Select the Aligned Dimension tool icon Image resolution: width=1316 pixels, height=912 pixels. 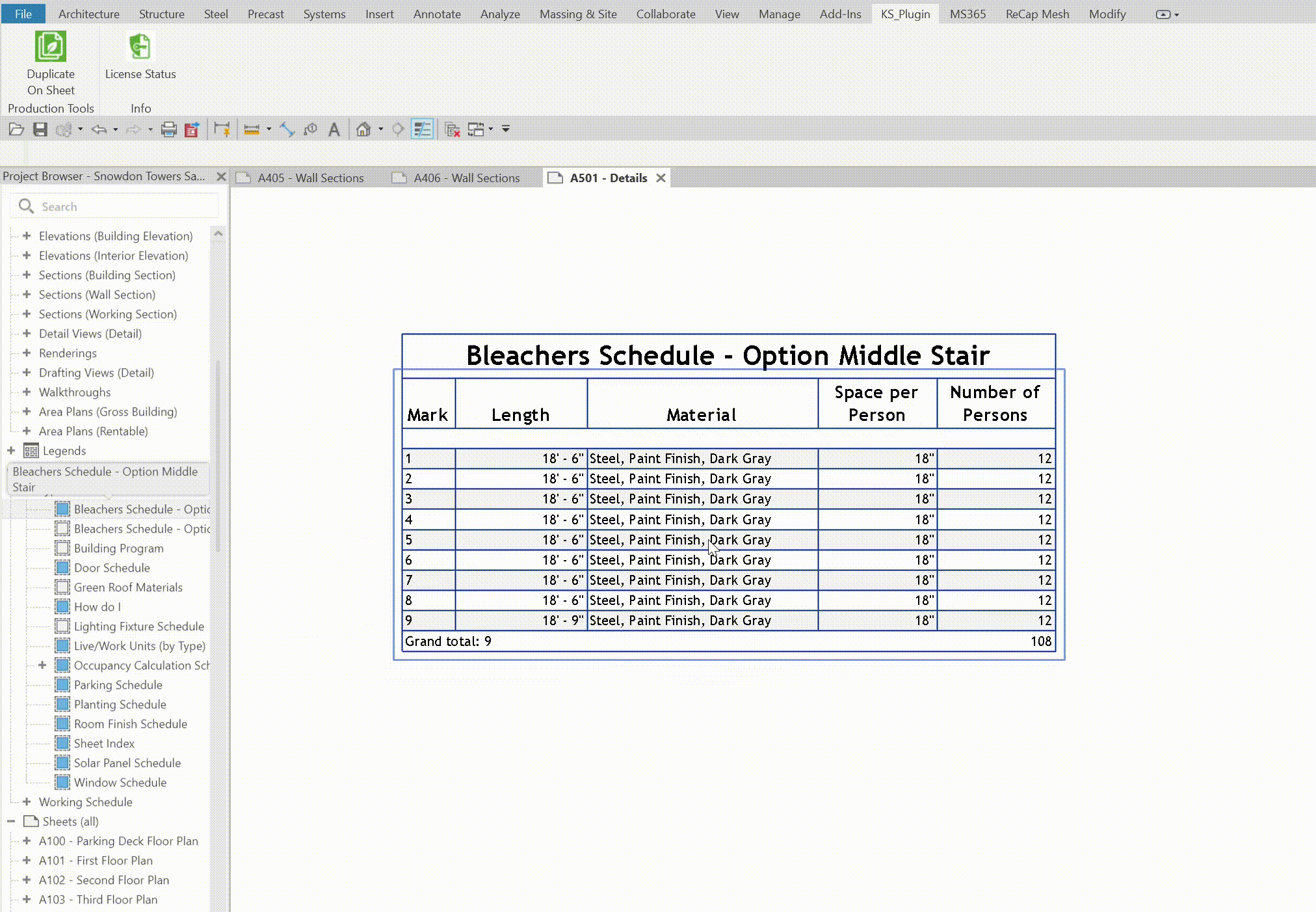click(222, 129)
